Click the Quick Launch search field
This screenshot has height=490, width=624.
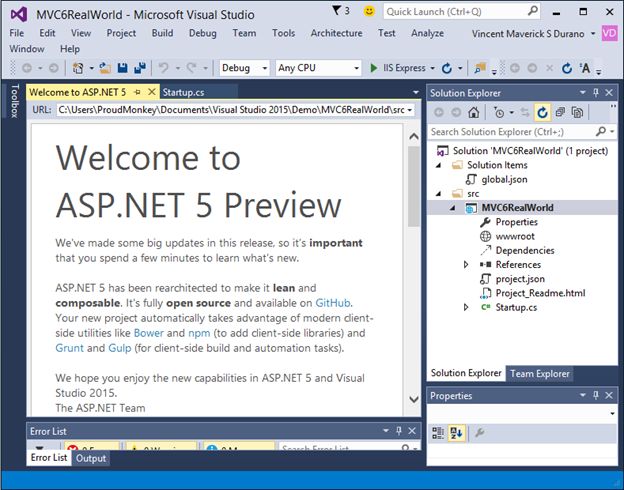pos(456,11)
